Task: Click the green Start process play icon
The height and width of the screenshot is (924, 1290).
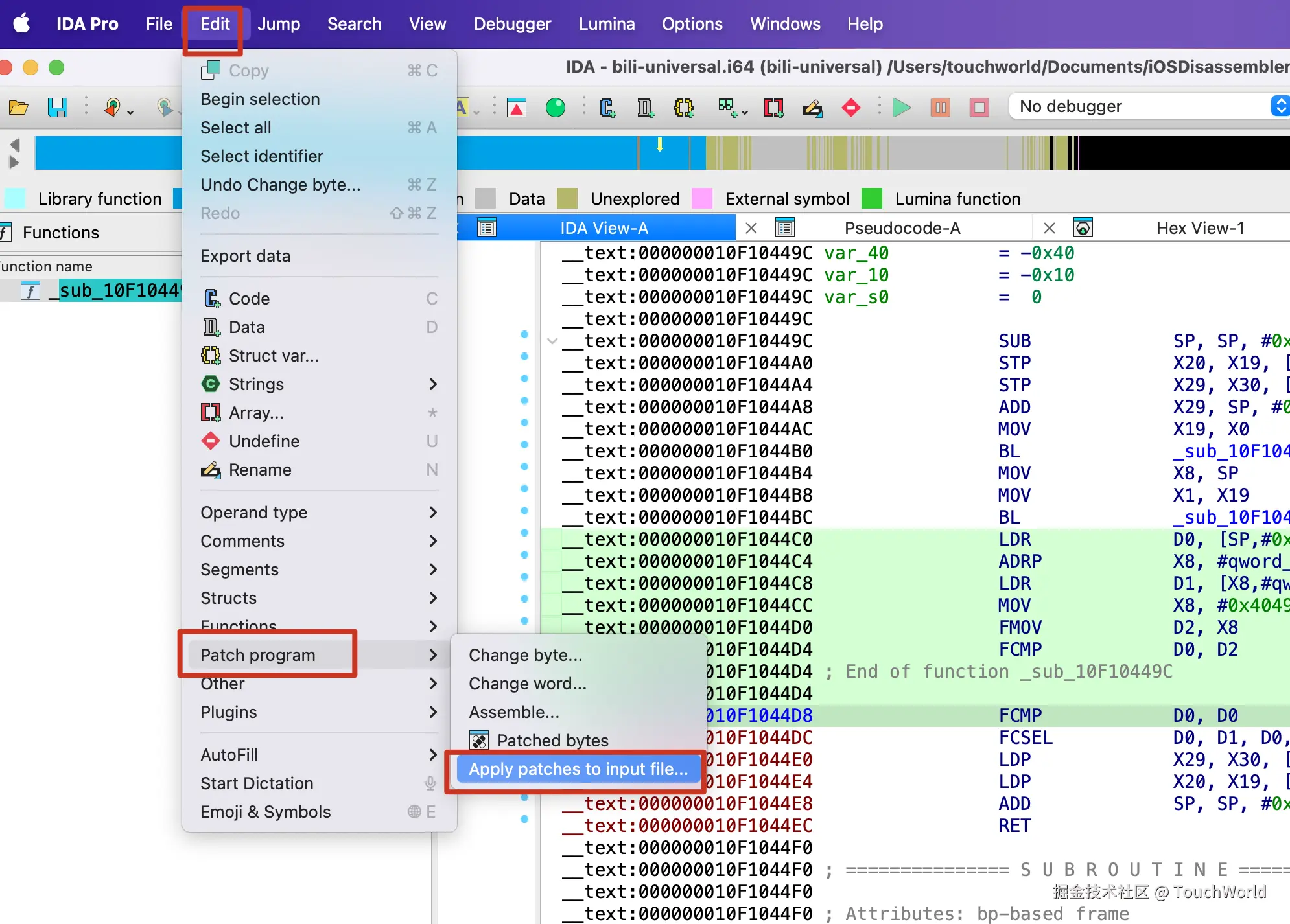Action: coord(901,107)
